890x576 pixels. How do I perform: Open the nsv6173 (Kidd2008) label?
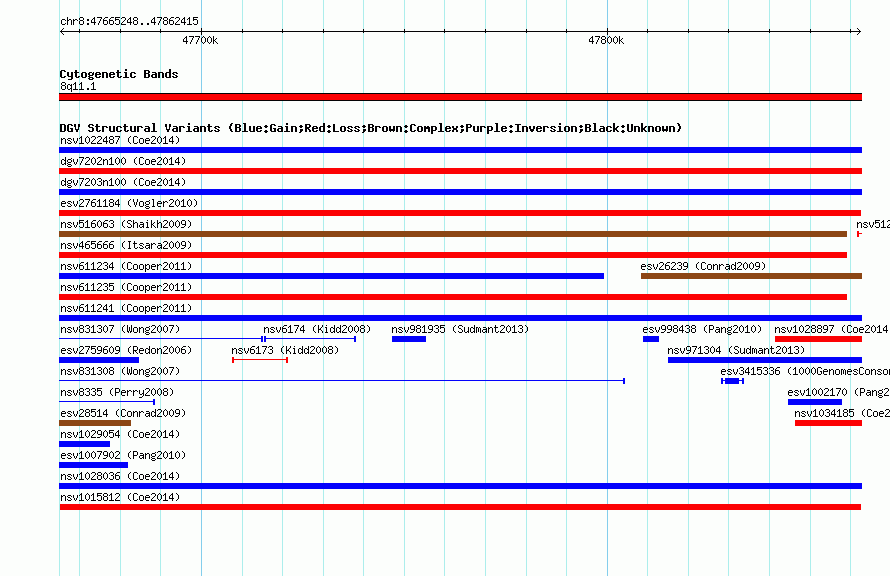pyautogui.click(x=285, y=350)
